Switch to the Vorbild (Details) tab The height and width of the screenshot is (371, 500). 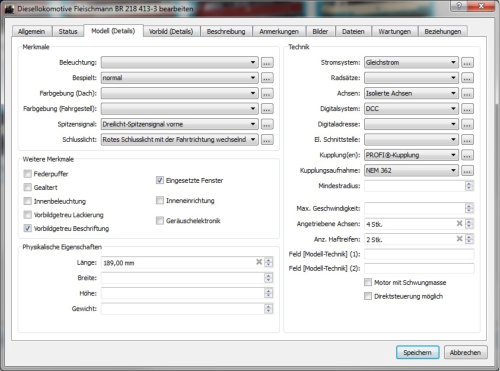tap(171, 32)
